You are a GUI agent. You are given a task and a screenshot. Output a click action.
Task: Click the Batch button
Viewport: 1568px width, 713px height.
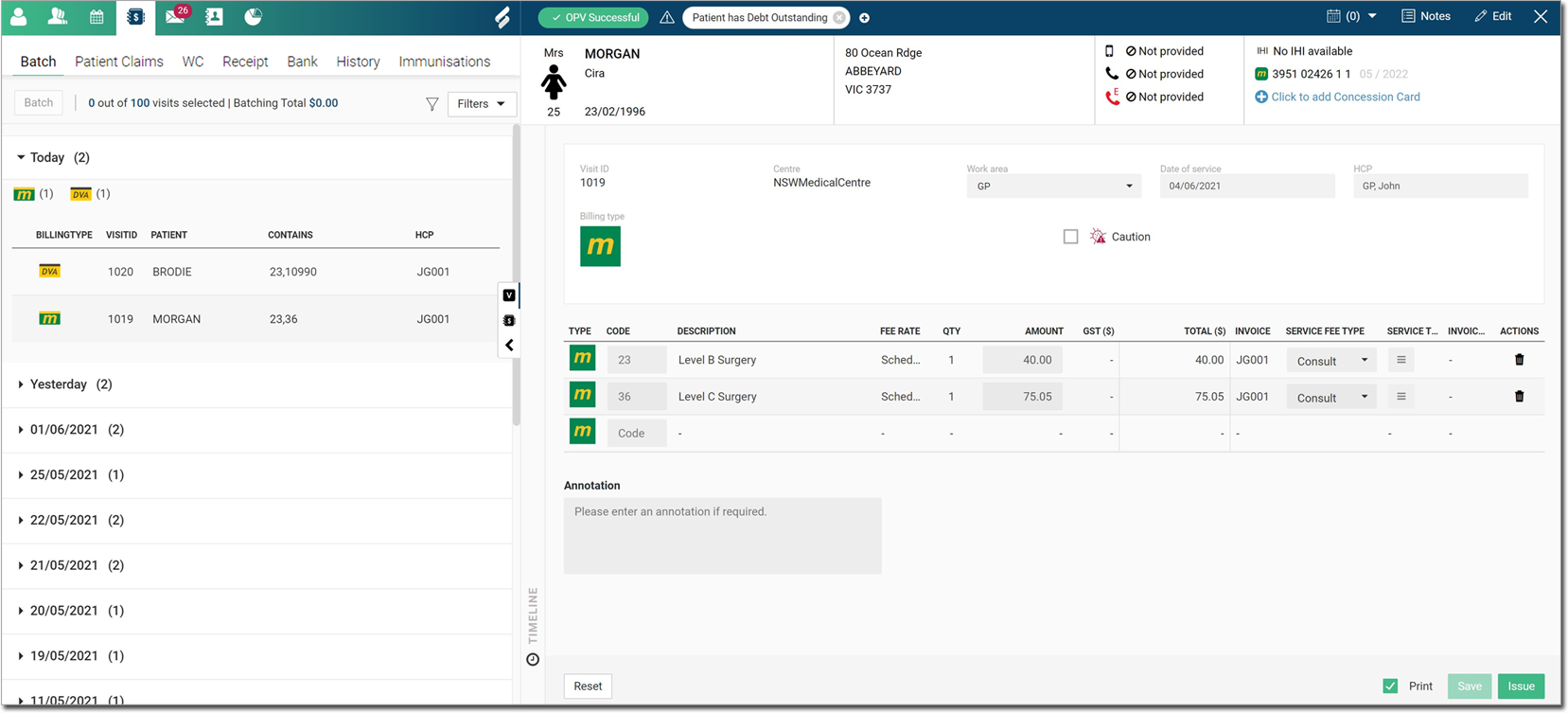(x=39, y=103)
